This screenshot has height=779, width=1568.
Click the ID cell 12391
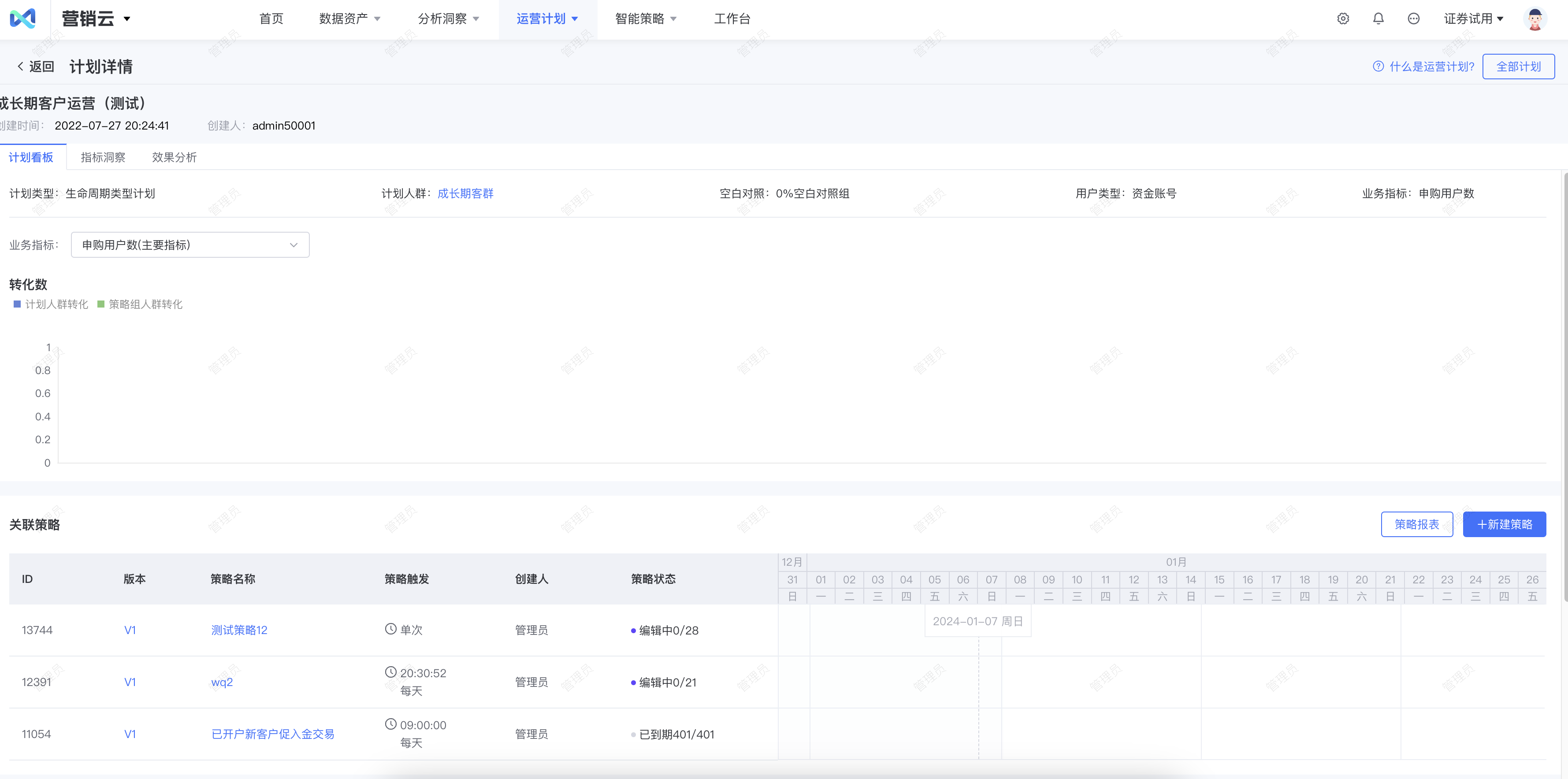tap(37, 682)
